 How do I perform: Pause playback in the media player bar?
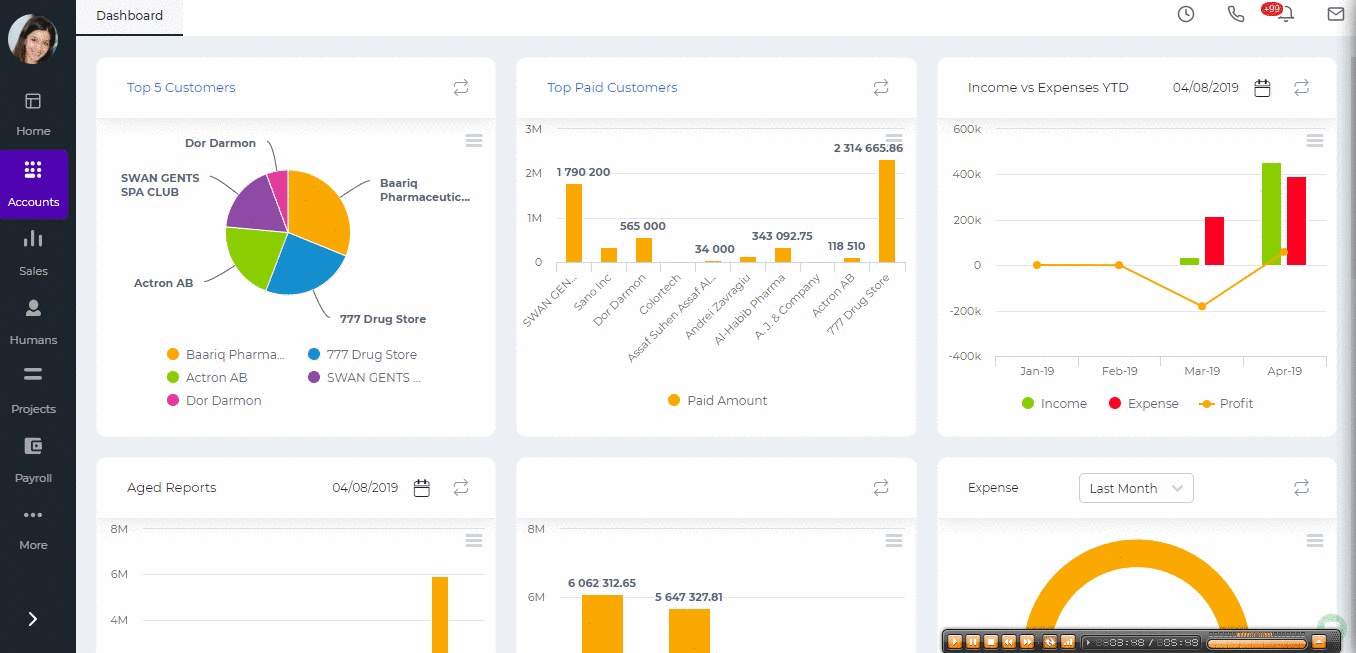pos(973,641)
